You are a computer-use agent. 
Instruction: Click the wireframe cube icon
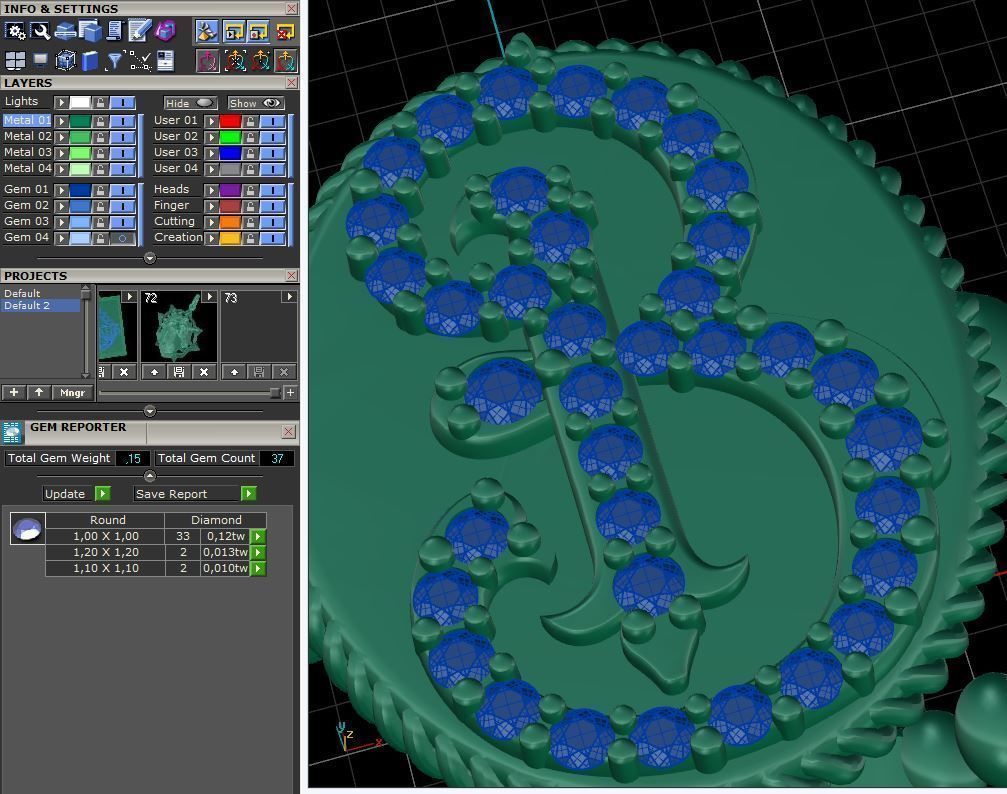click(65, 60)
